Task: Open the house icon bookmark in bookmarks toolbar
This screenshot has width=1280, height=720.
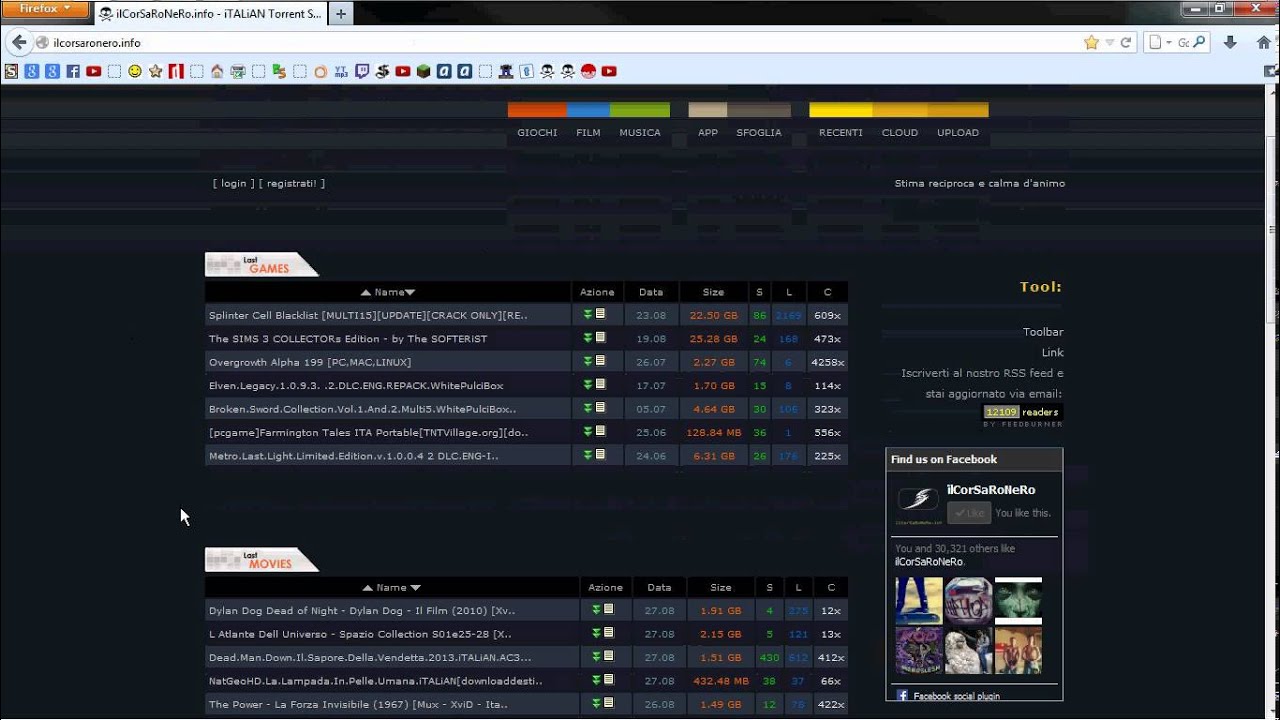Action: pos(217,71)
